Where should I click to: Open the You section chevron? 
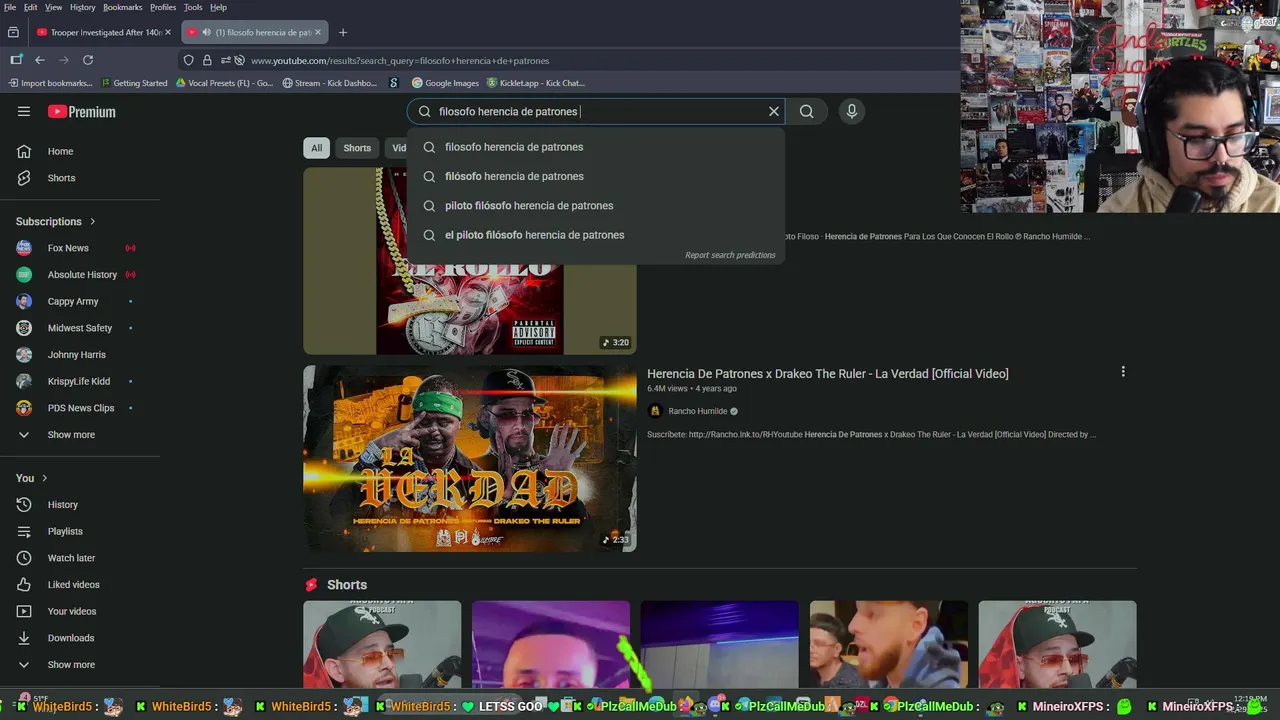click(x=45, y=478)
